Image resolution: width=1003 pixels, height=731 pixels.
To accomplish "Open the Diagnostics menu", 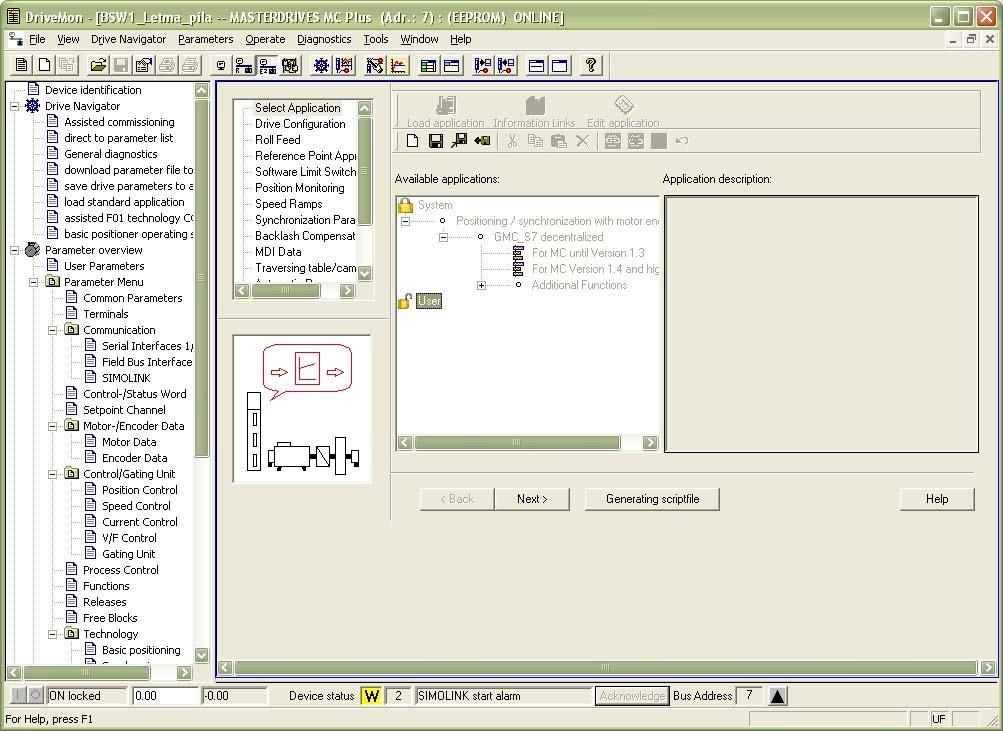I will 324,39.
